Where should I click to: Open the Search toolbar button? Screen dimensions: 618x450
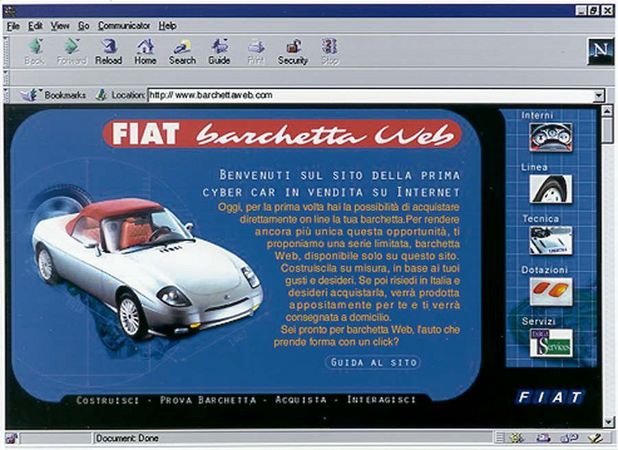pyautogui.click(x=182, y=51)
